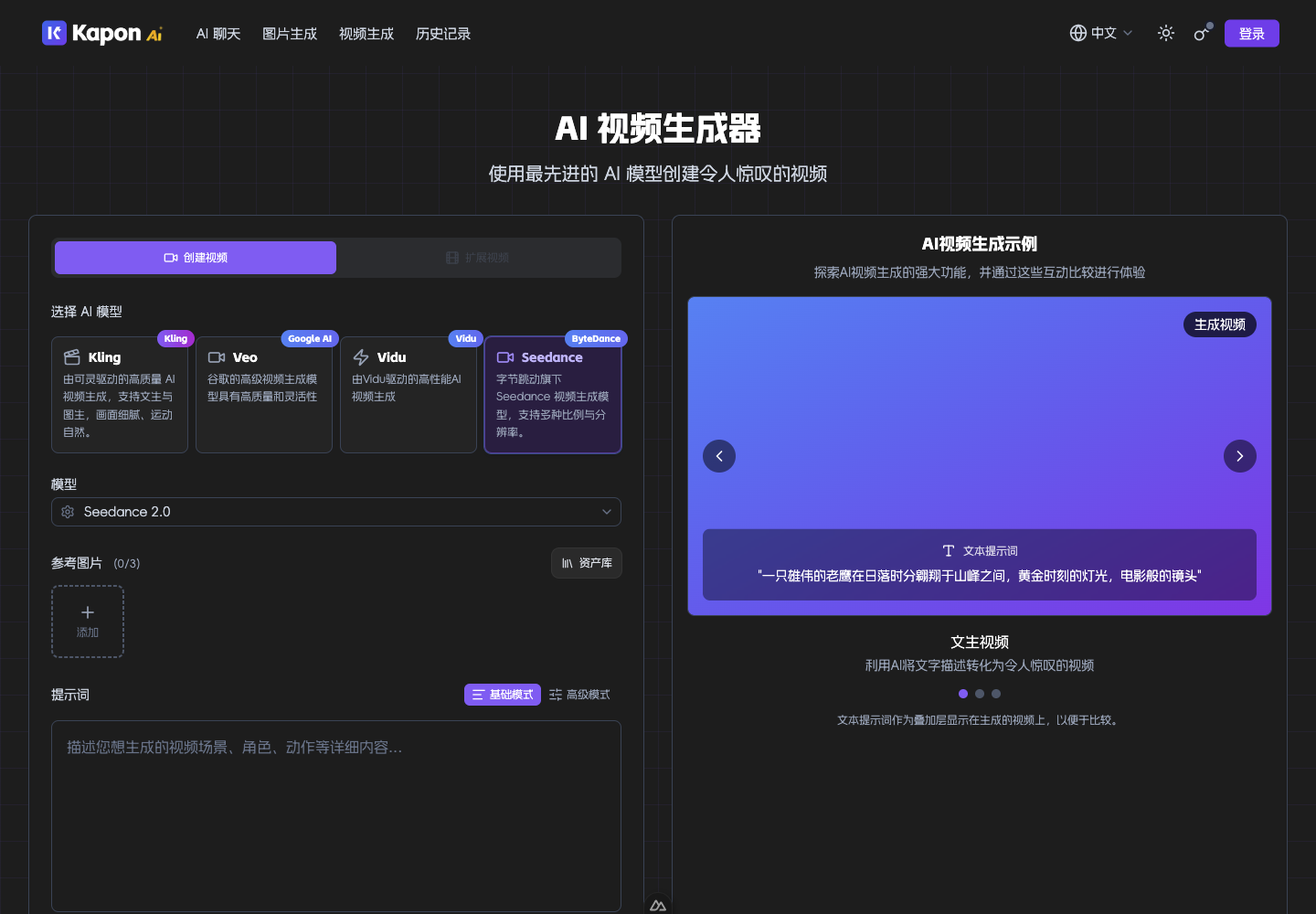
Task: Click the 文生视频 heading
Action: click(x=980, y=642)
